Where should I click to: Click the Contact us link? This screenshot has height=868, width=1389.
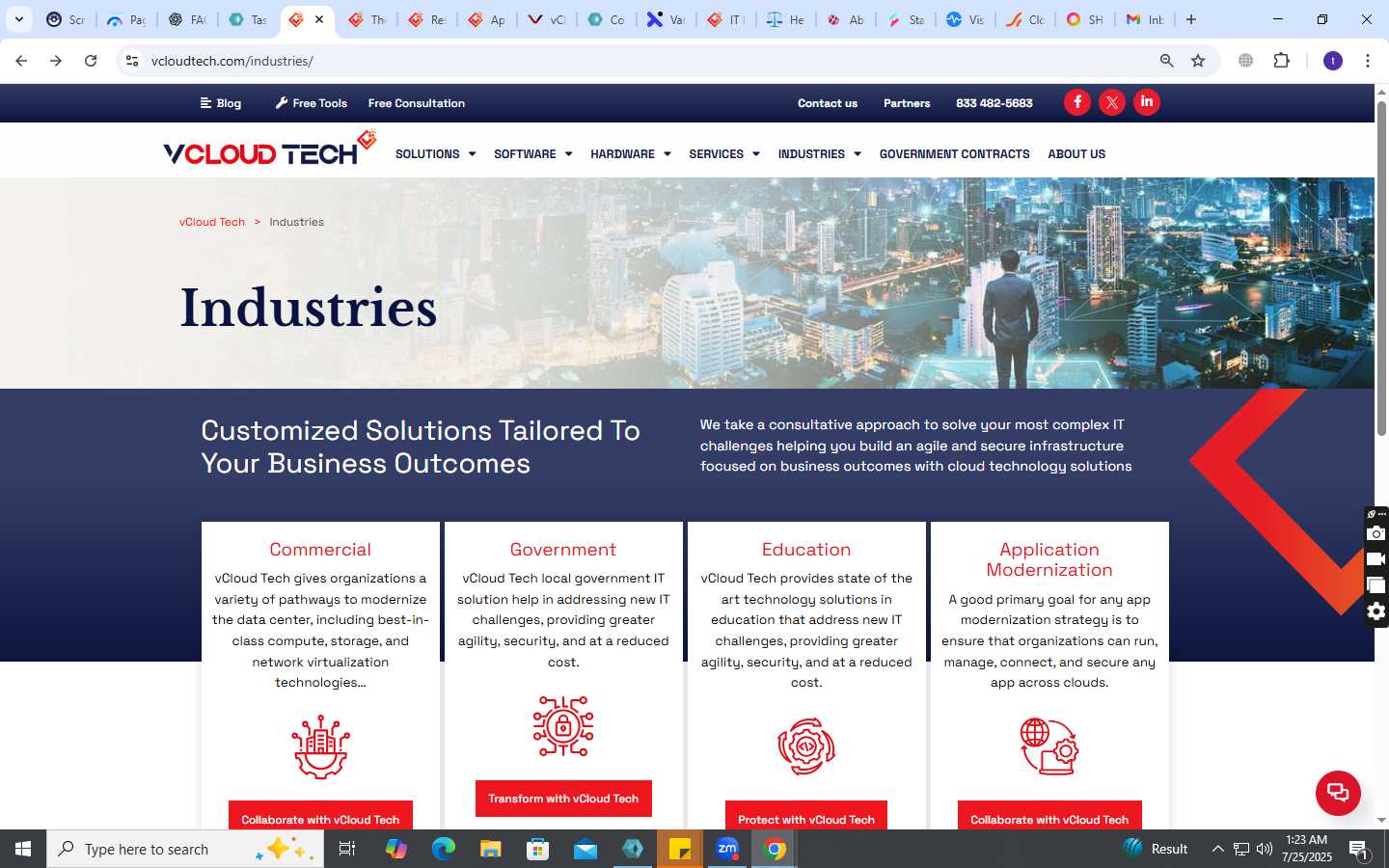point(828,103)
